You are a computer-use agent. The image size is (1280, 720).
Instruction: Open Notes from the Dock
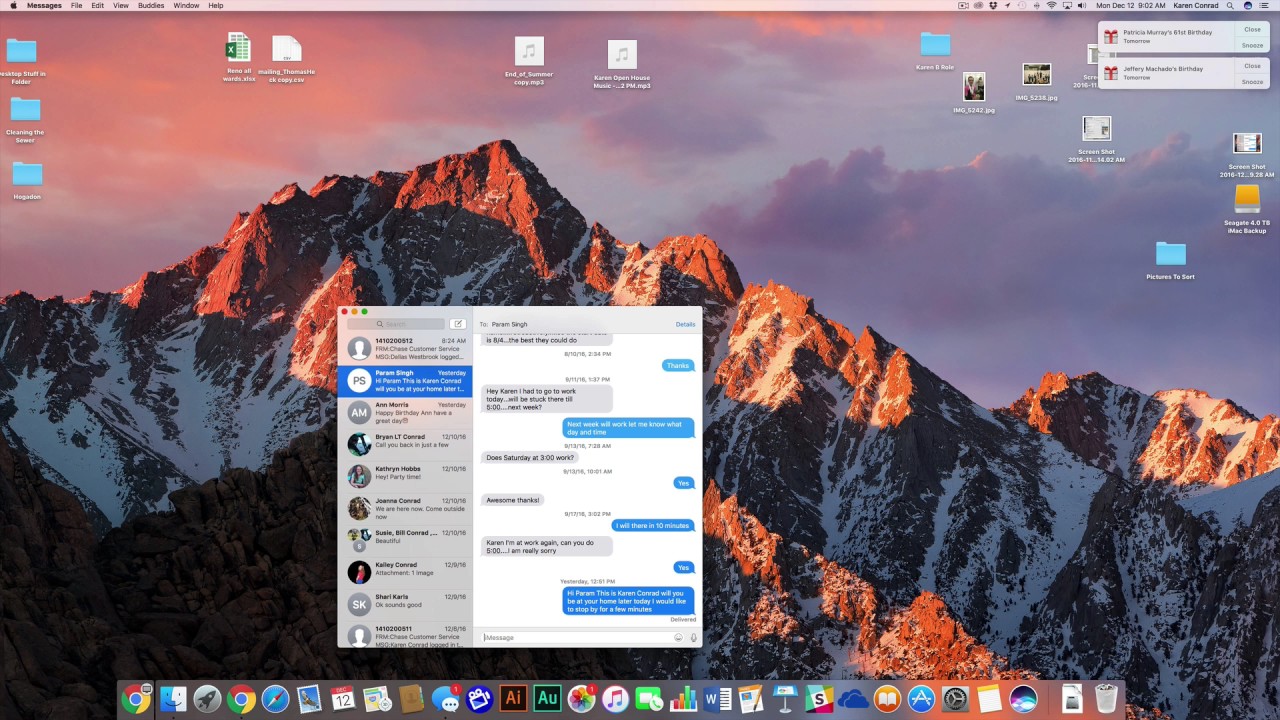(989, 699)
